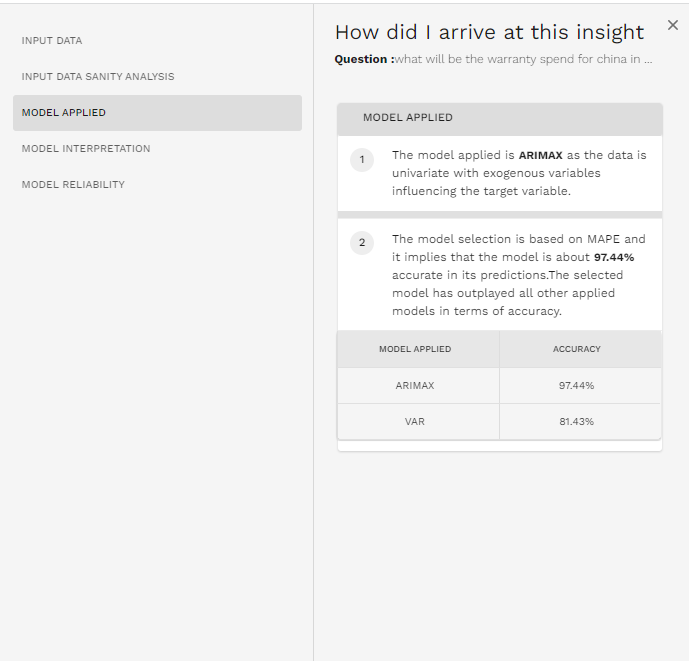This screenshot has width=689, height=661.
Task: Click the bold 97.44% text in step 2
Action: (614, 257)
